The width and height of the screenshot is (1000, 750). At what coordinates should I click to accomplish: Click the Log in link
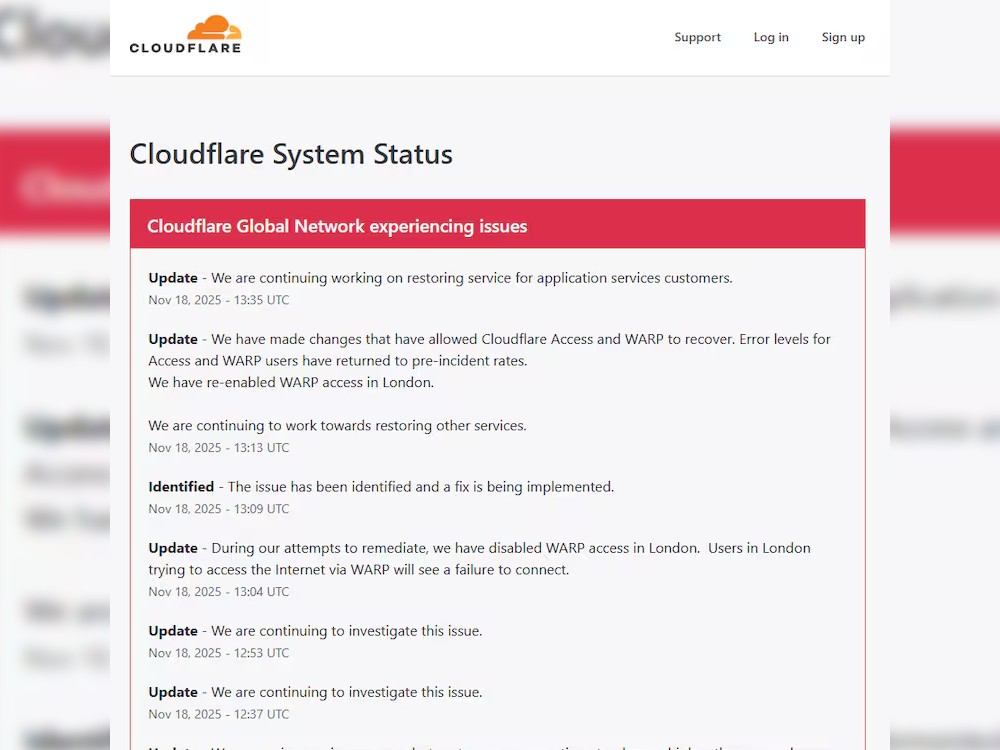(x=771, y=37)
